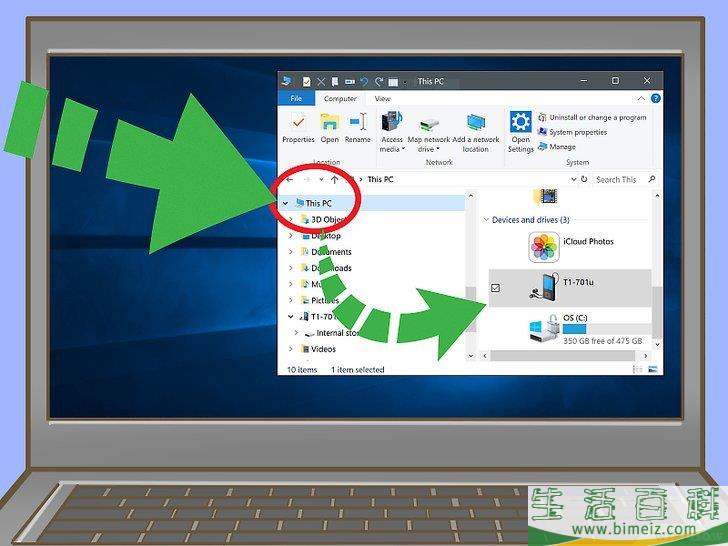
Task: Expand the Videos folder in tree
Action: [x=291, y=349]
